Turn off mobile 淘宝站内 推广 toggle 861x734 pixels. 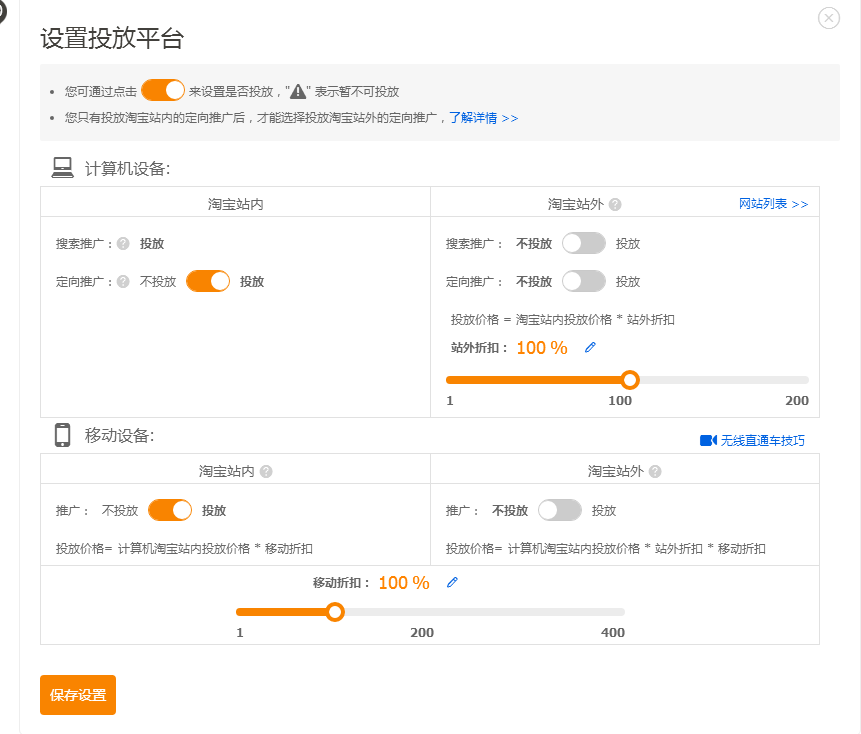(170, 510)
